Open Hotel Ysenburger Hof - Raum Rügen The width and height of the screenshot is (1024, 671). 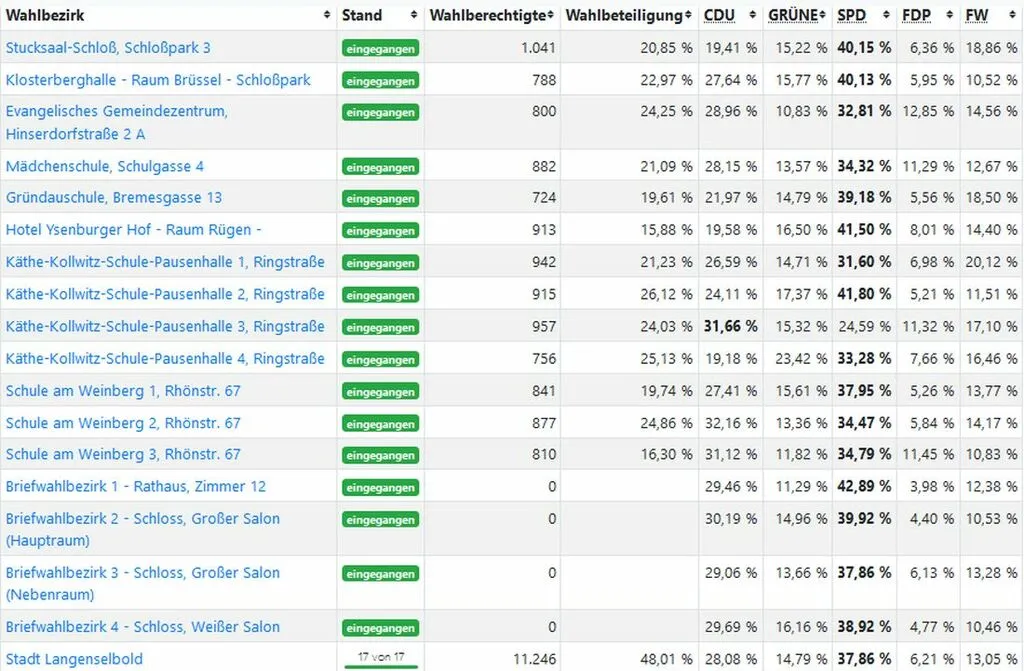point(133,230)
